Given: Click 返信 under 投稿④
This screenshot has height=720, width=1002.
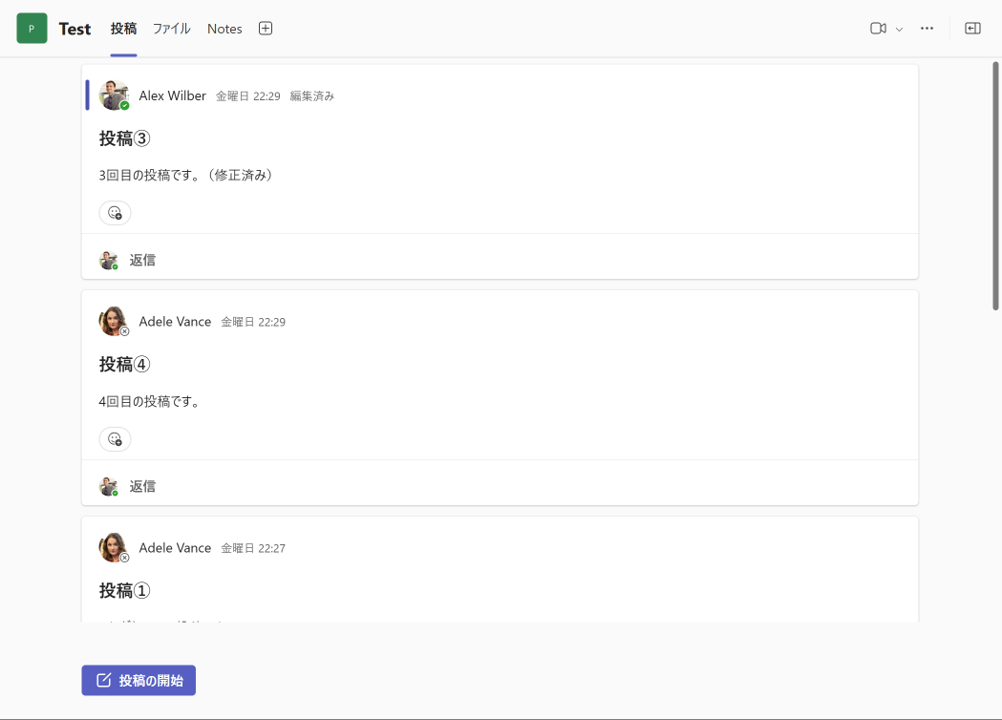Looking at the screenshot, I should click(142, 486).
